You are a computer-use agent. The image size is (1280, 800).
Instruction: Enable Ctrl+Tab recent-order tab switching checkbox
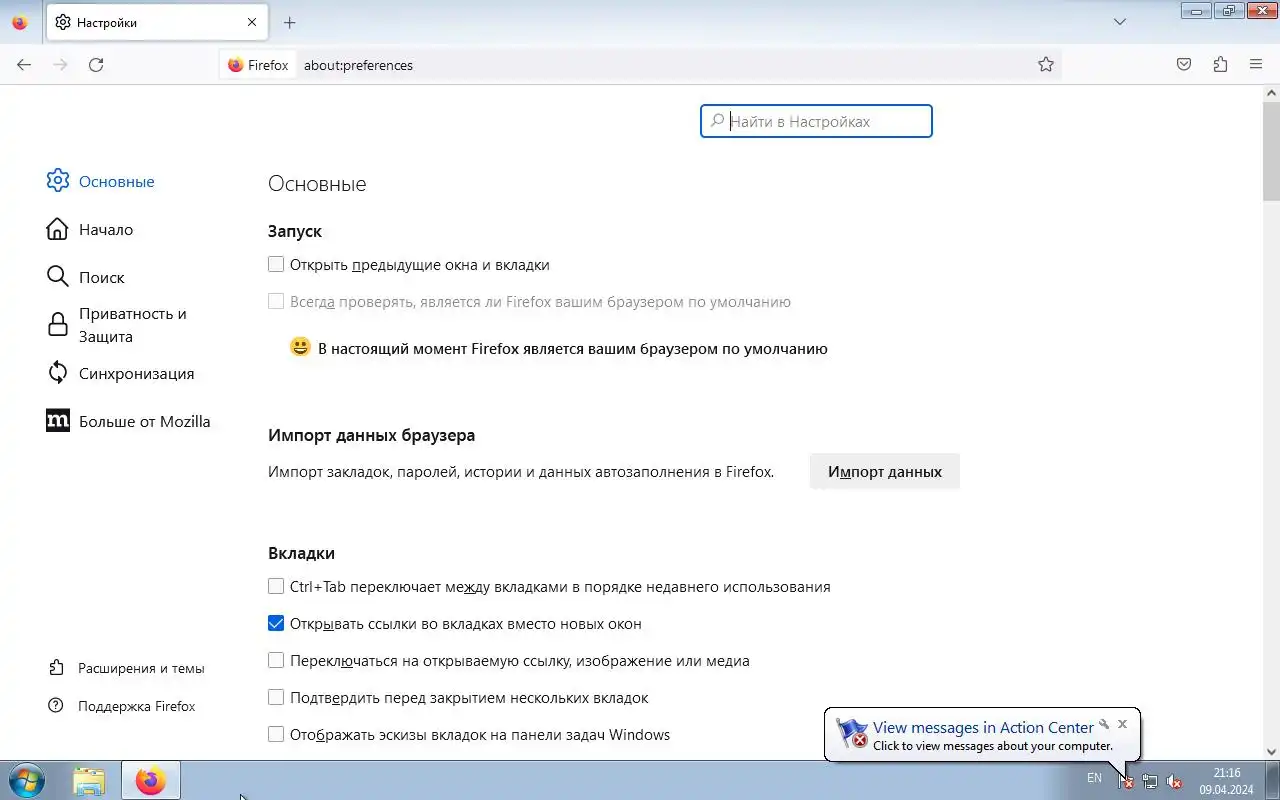[276, 587]
